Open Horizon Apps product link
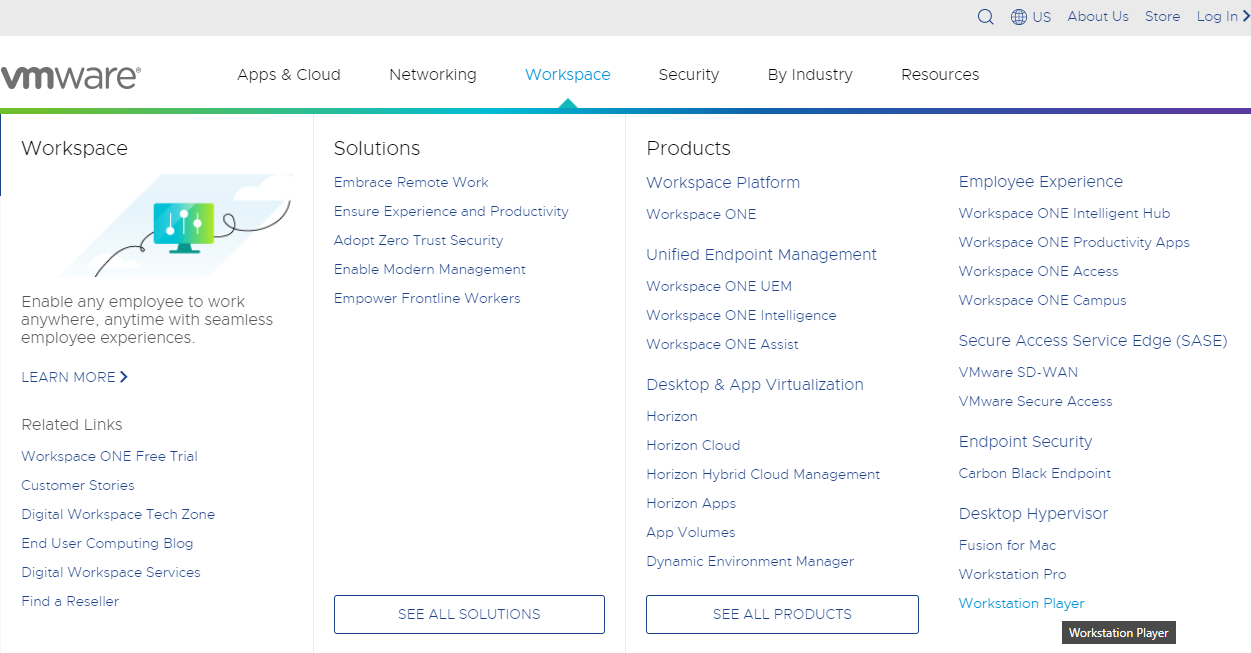 tap(691, 503)
